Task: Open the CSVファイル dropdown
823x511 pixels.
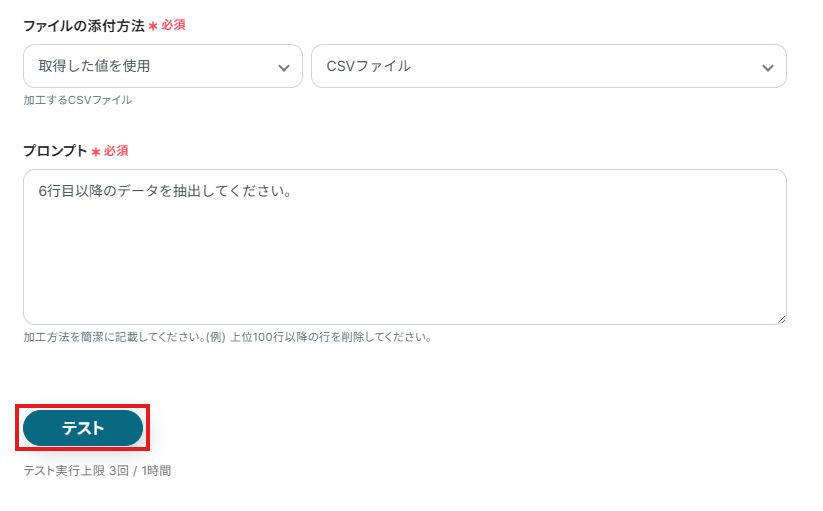Action: (548, 66)
